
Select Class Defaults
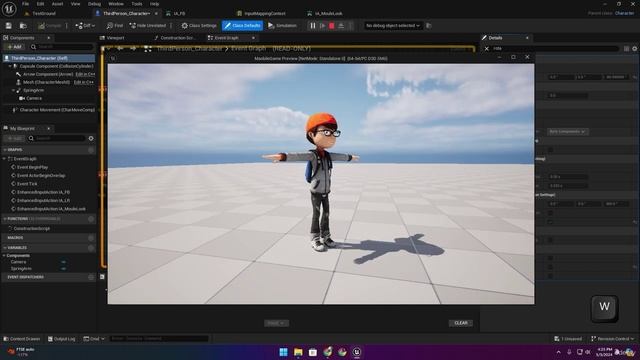click(x=242, y=26)
